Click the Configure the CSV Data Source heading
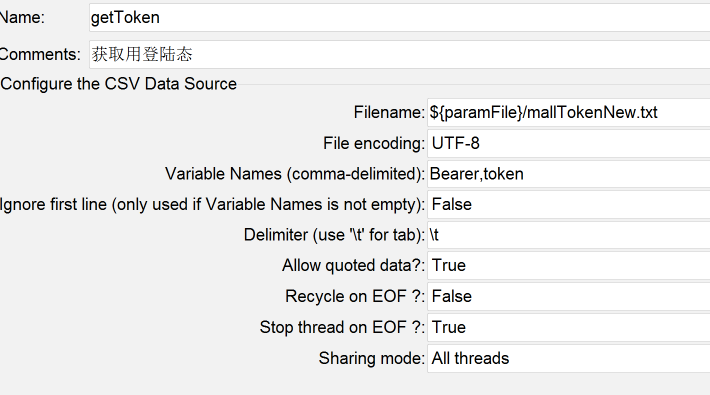 [x=119, y=84]
